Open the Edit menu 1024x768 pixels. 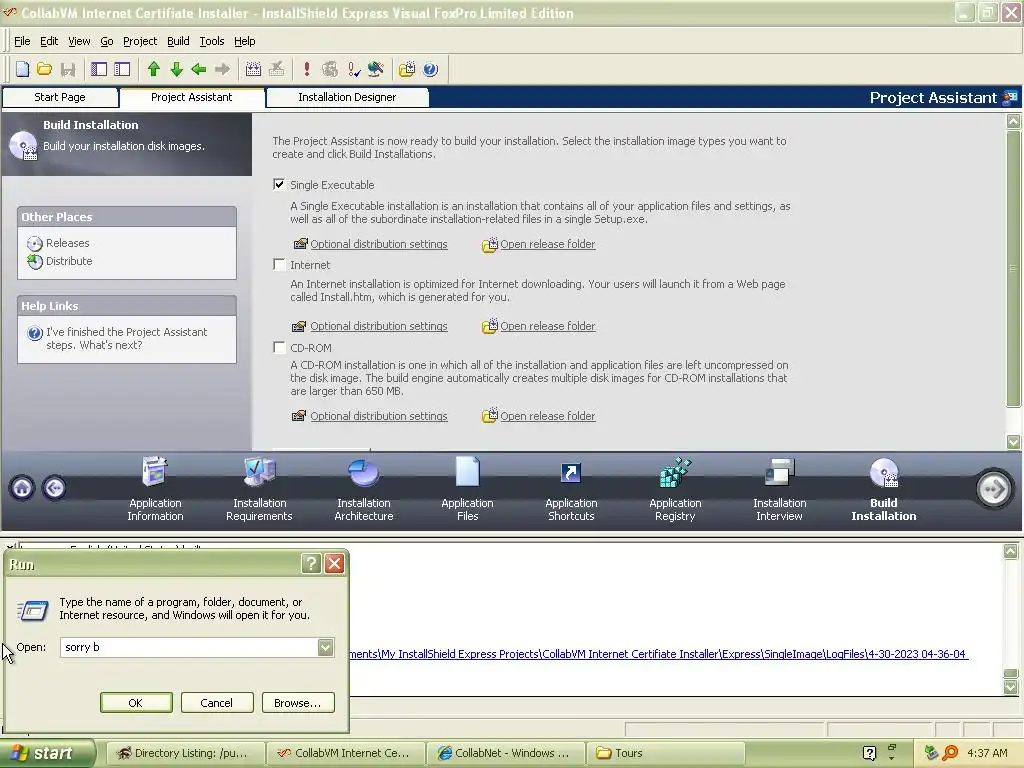(x=49, y=41)
